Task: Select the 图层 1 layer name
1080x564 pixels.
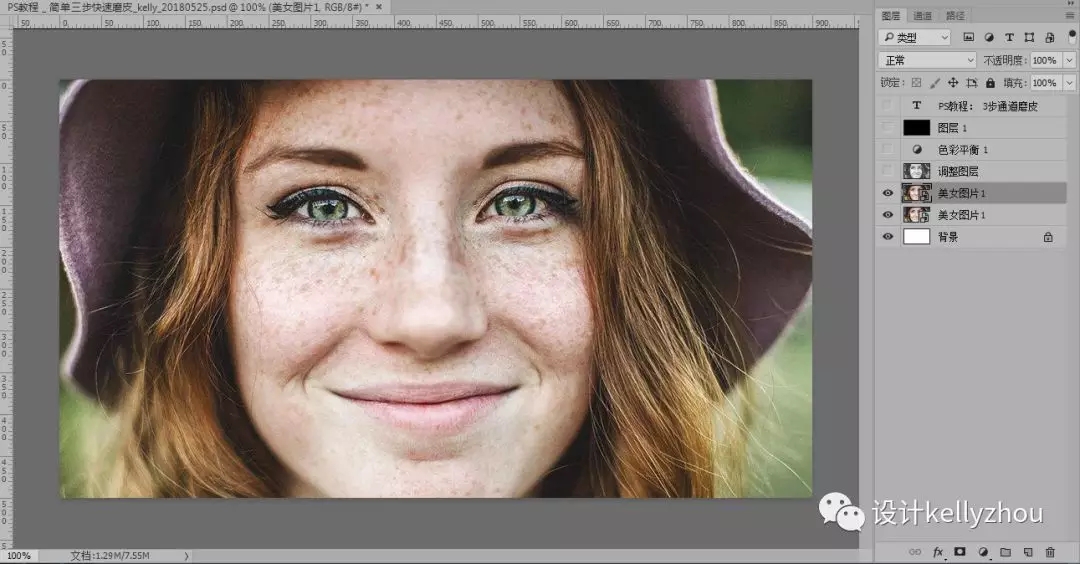Action: pos(952,128)
